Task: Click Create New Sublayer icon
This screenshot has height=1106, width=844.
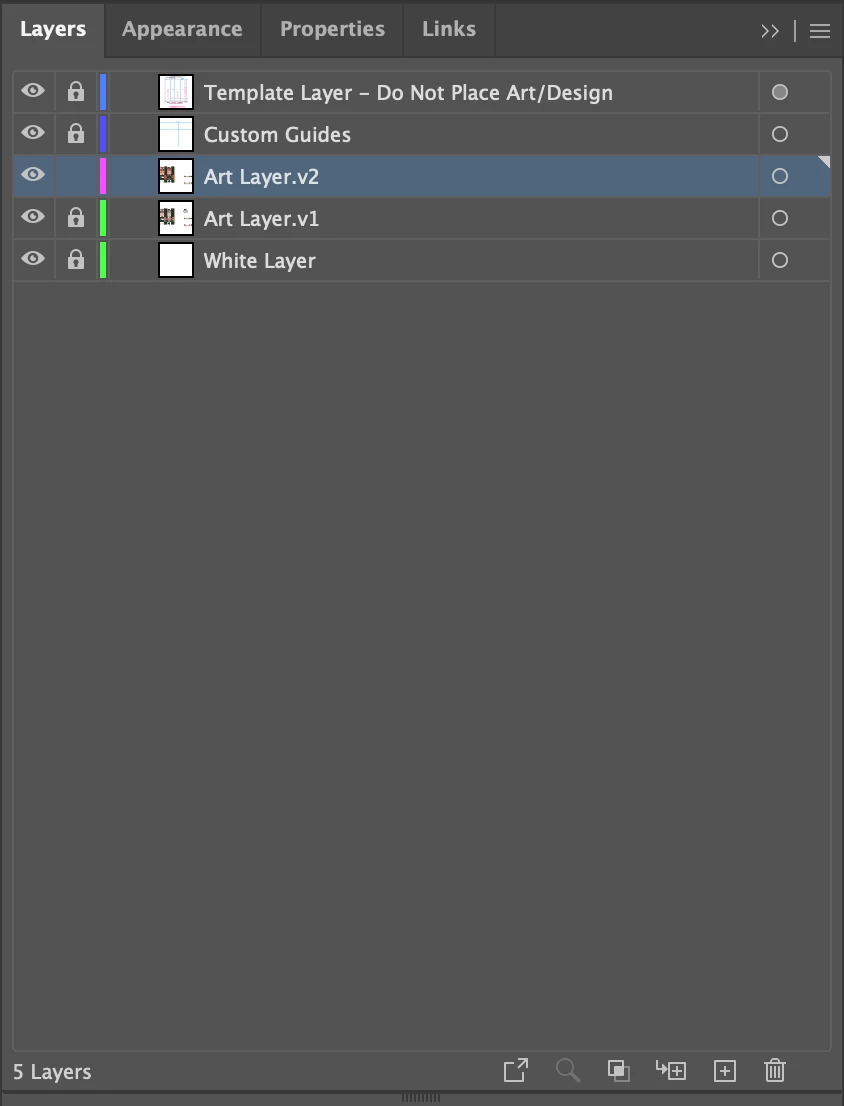Action: click(671, 1070)
